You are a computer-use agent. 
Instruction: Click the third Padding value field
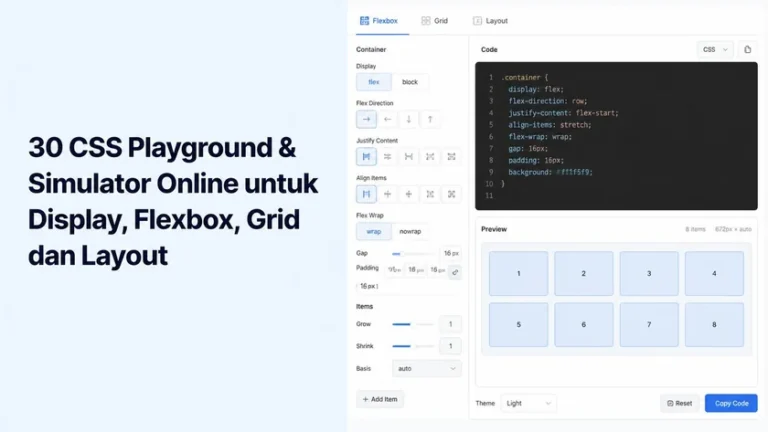pos(437,270)
